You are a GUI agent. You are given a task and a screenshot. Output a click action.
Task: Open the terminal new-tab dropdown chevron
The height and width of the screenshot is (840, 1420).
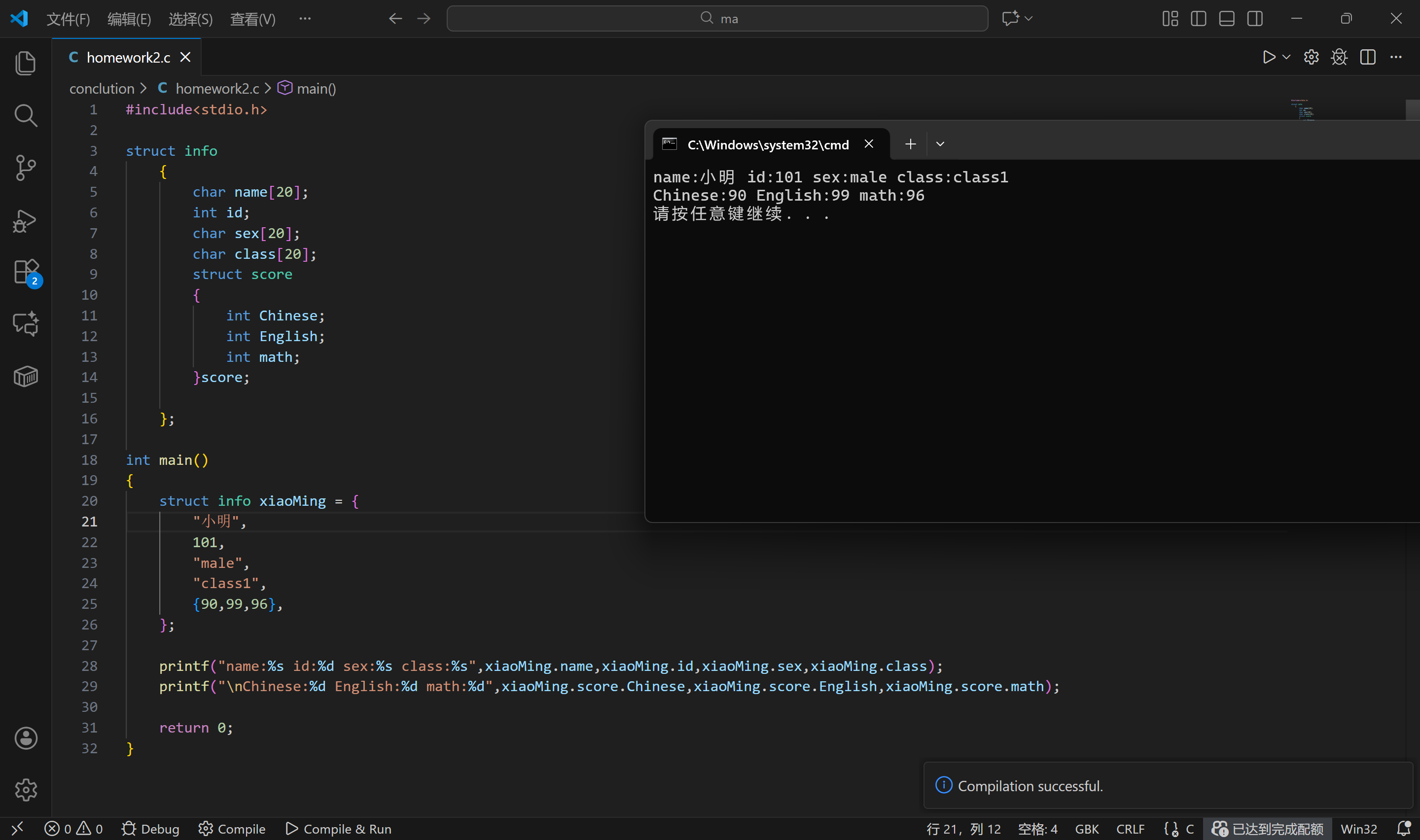pyautogui.click(x=940, y=144)
